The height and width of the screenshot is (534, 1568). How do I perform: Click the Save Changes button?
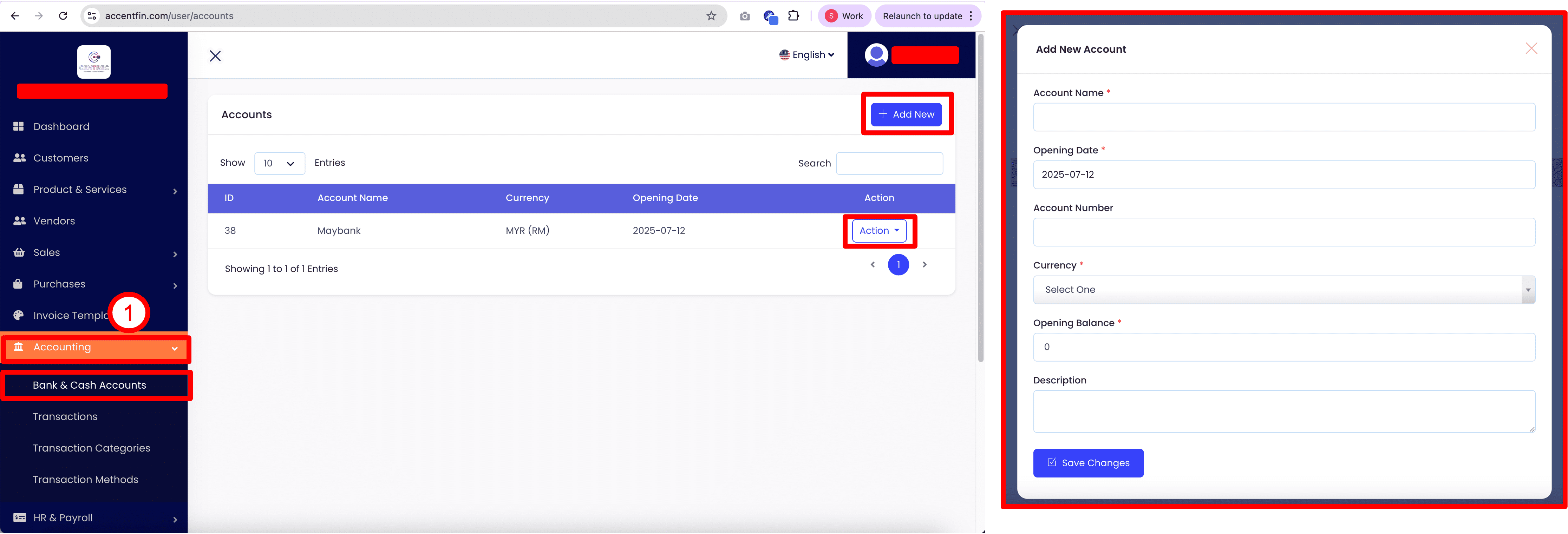pyautogui.click(x=1088, y=463)
